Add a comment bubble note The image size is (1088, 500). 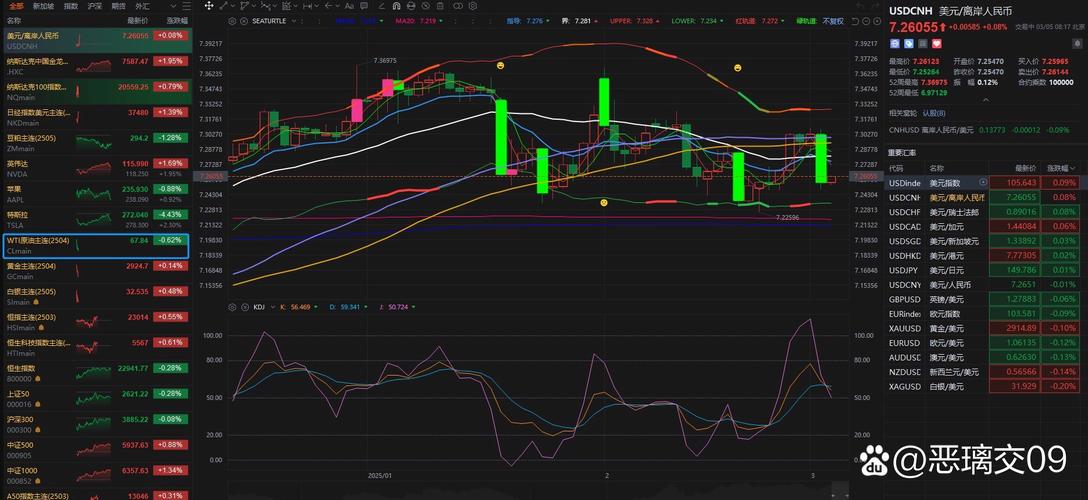[364, 6]
